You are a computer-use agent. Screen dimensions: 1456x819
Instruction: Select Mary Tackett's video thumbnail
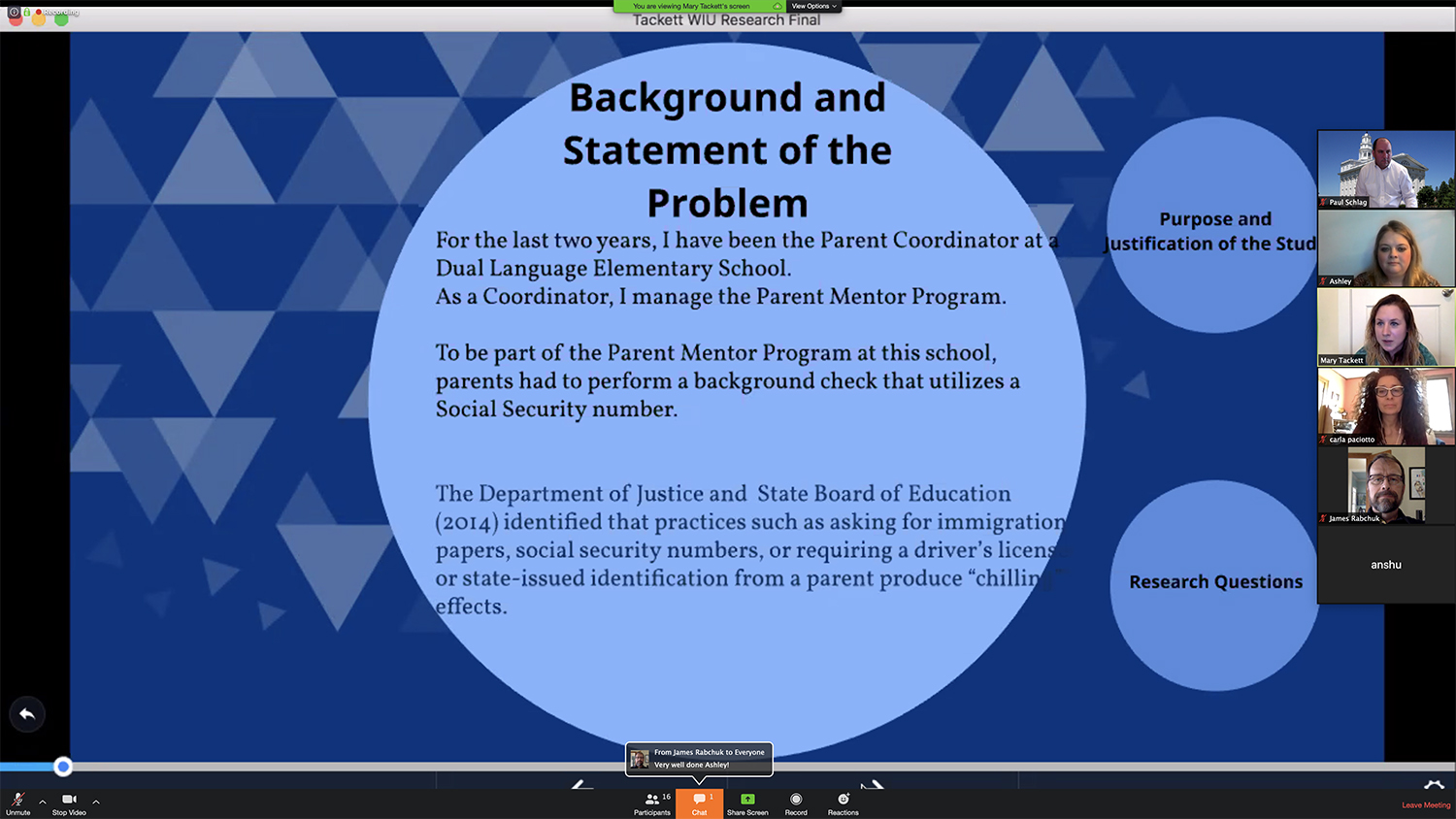(x=1385, y=327)
